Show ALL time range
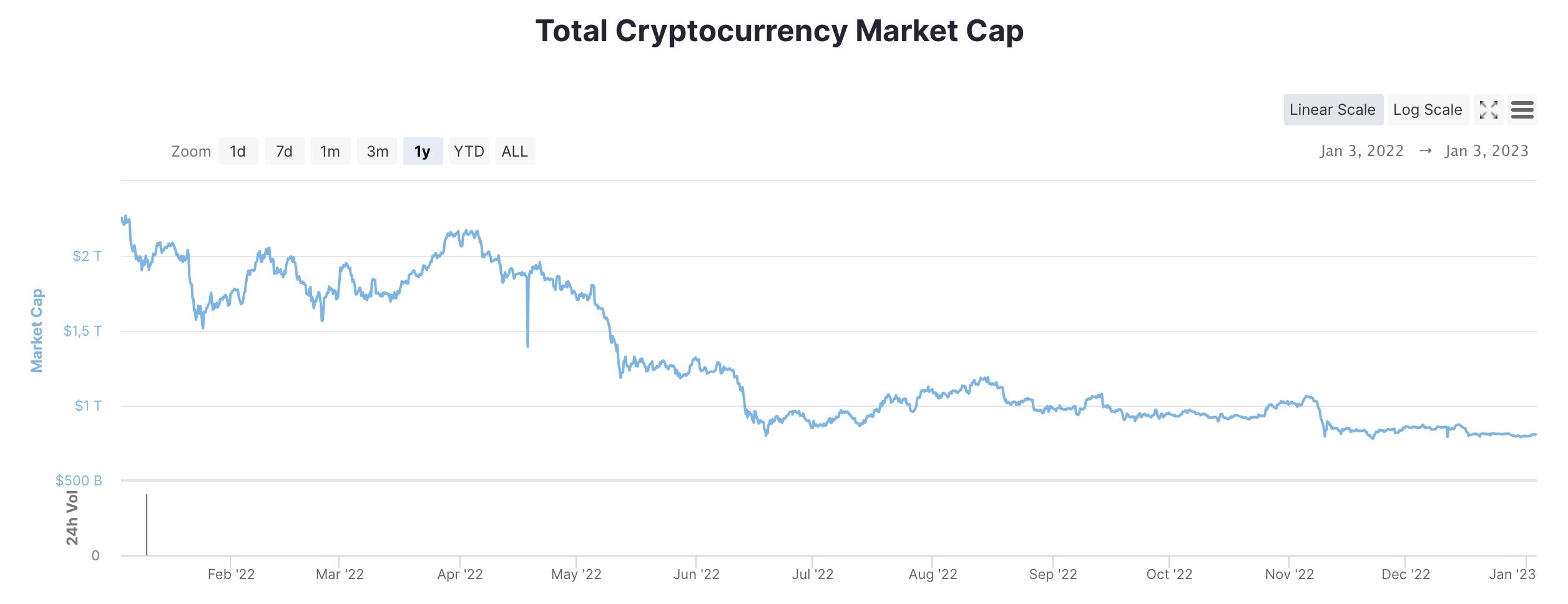 click(x=515, y=152)
